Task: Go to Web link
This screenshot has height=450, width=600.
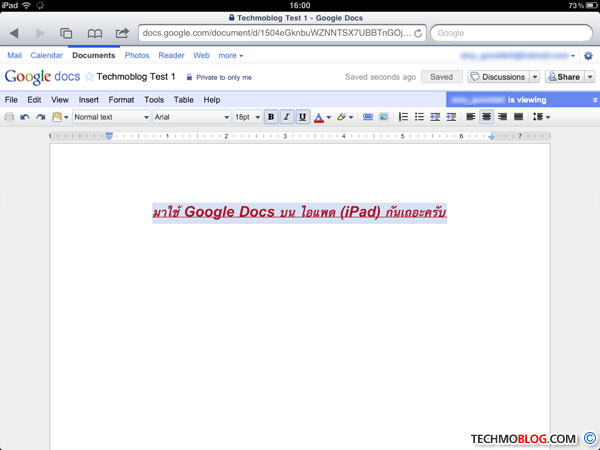Action: (x=201, y=55)
